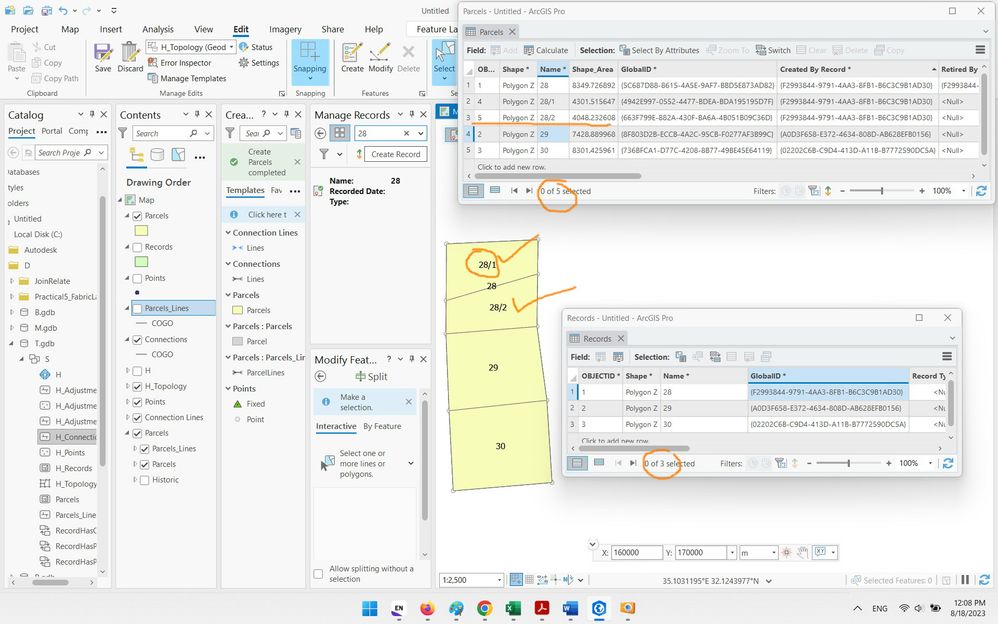Open Excel from the taskbar
The image size is (998, 624).
point(513,609)
